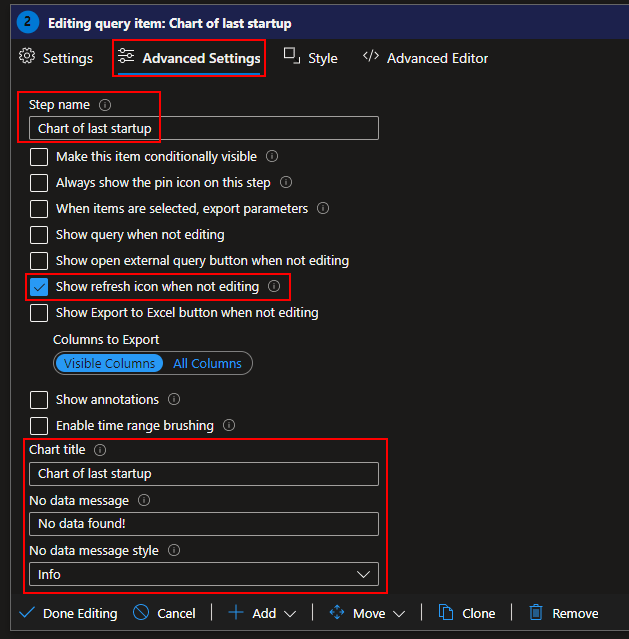Click info icon beside No data message
This screenshot has width=629, height=639.
pyautogui.click(x=144, y=500)
